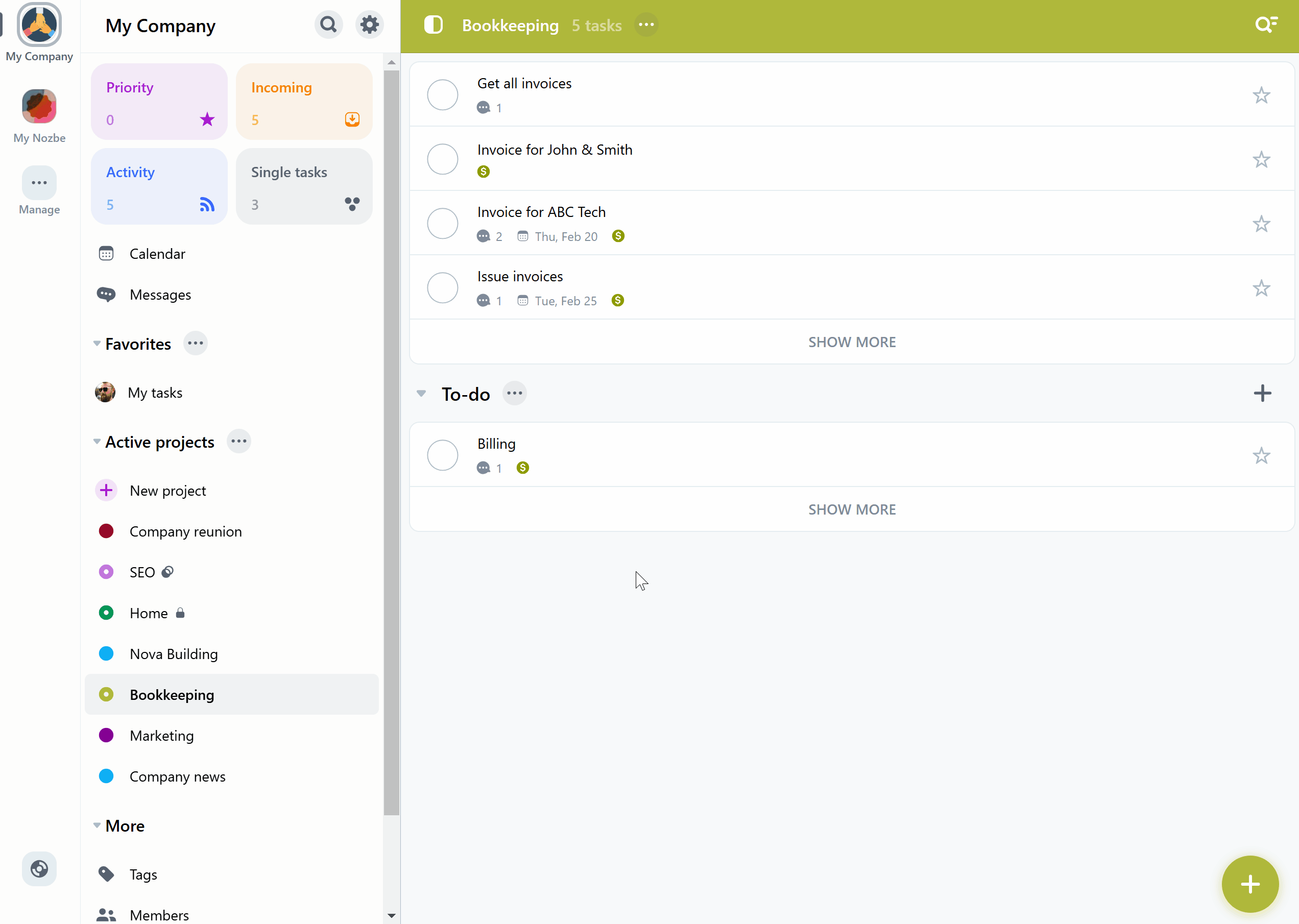Expand the To-do section with arrow toggle

pyautogui.click(x=421, y=393)
